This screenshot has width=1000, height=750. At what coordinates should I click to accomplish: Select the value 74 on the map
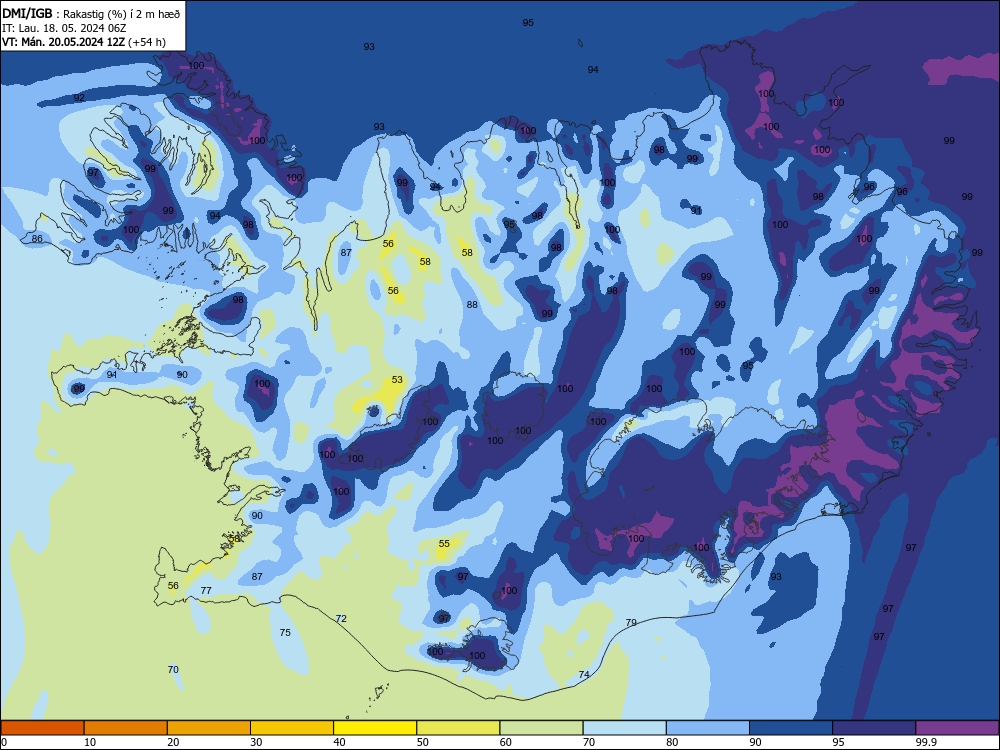click(584, 674)
